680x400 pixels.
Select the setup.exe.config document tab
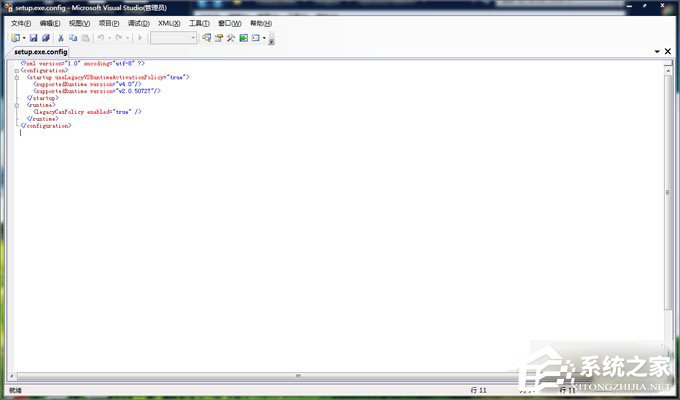(40, 51)
